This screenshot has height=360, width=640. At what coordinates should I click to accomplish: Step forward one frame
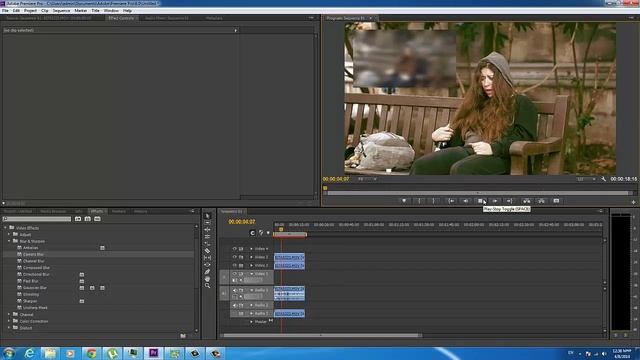tap(495, 201)
